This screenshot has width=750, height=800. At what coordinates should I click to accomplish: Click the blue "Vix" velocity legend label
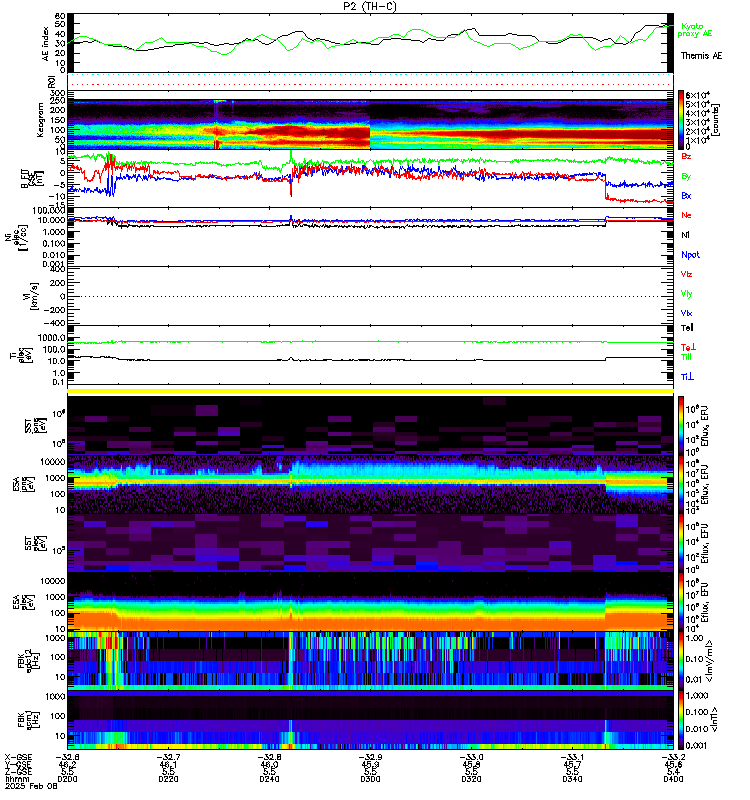pyautogui.click(x=686, y=313)
